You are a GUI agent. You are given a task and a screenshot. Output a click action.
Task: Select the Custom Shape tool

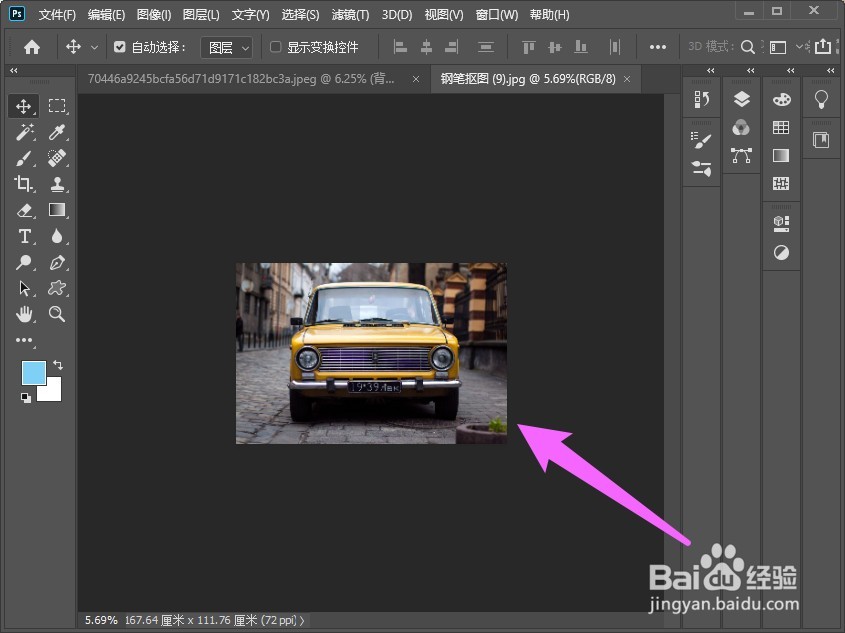[x=57, y=288]
